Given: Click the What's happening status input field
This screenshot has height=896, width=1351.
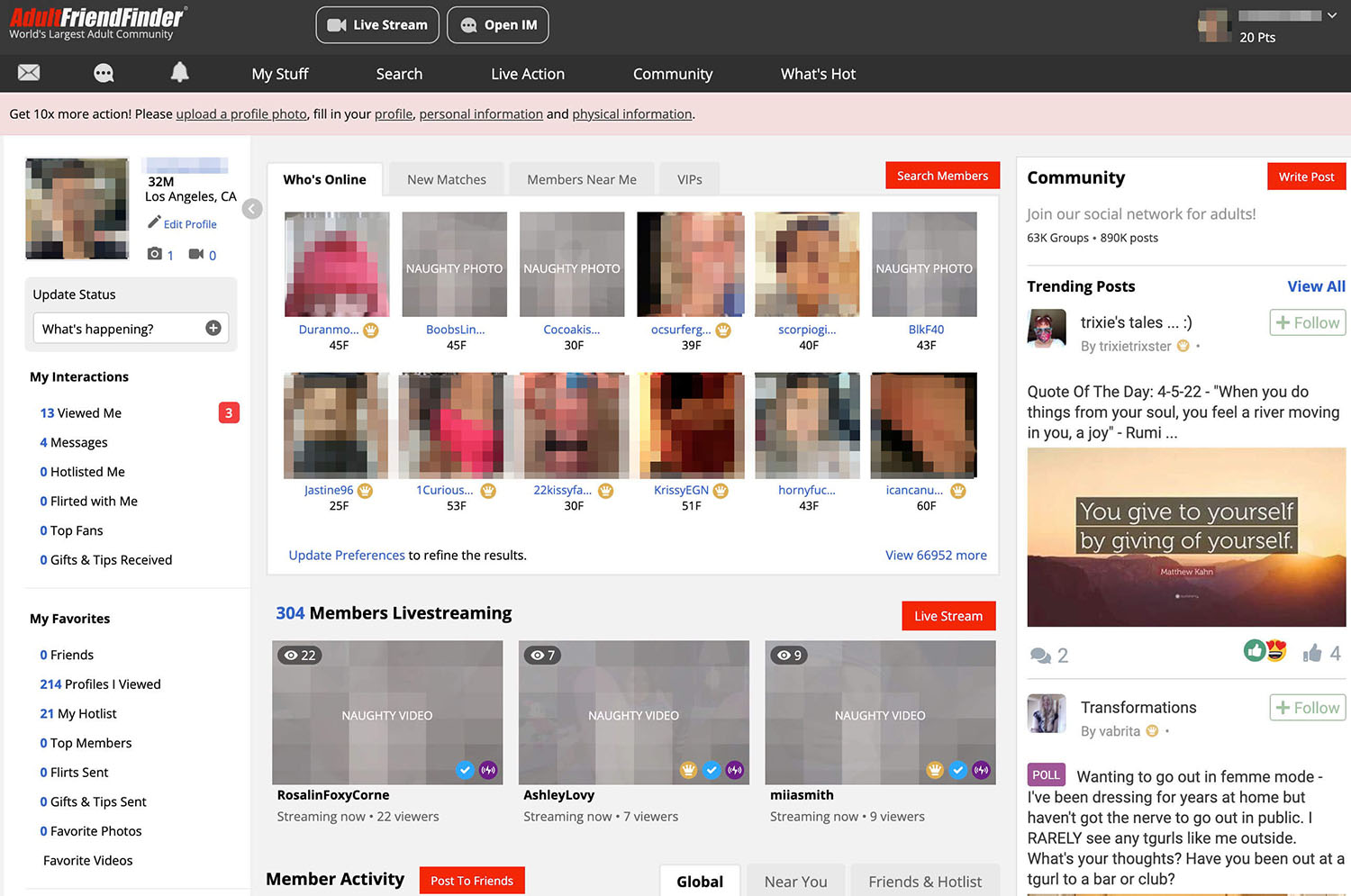Looking at the screenshot, I should coord(122,329).
